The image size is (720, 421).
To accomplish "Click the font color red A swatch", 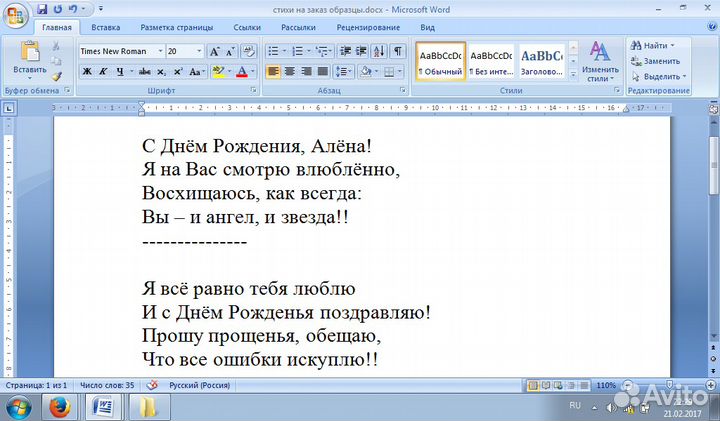I will pos(241,71).
